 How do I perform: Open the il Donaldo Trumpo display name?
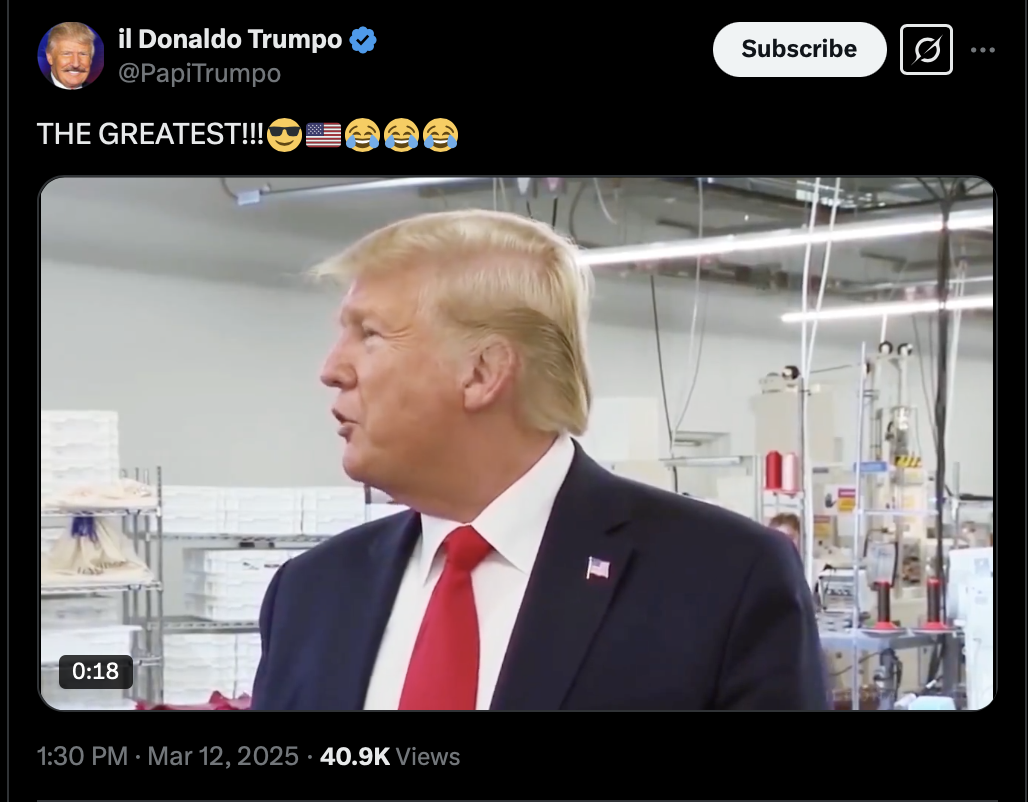(x=230, y=39)
